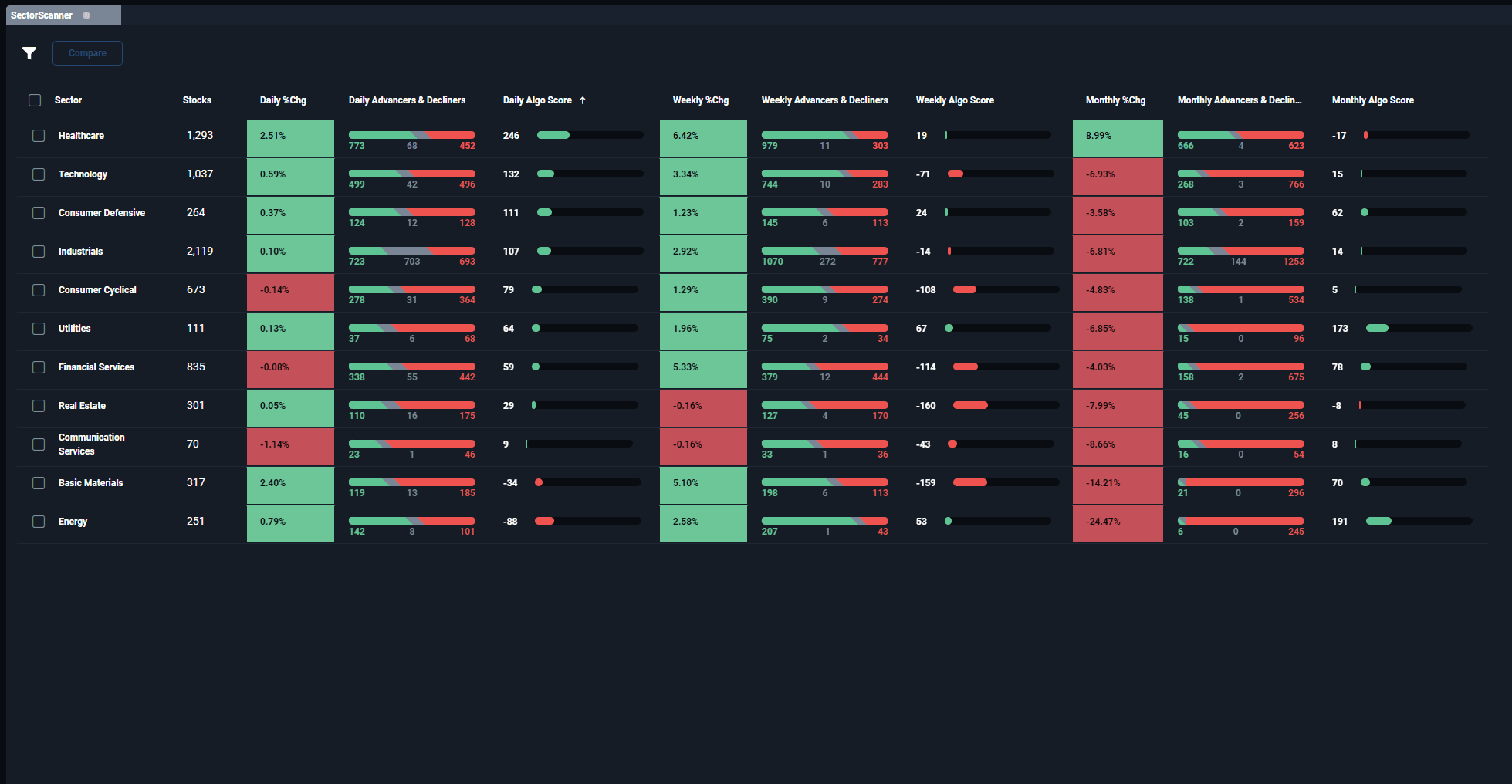Click weekly algo score value -160
1512x784 pixels.
(x=925, y=406)
